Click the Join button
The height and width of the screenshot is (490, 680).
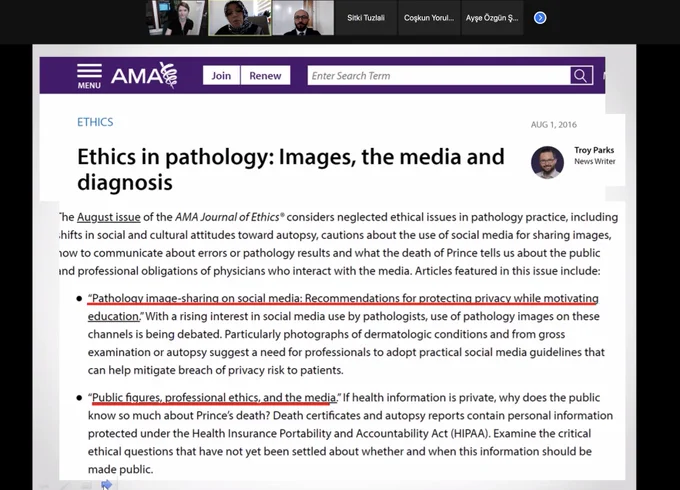point(221,75)
